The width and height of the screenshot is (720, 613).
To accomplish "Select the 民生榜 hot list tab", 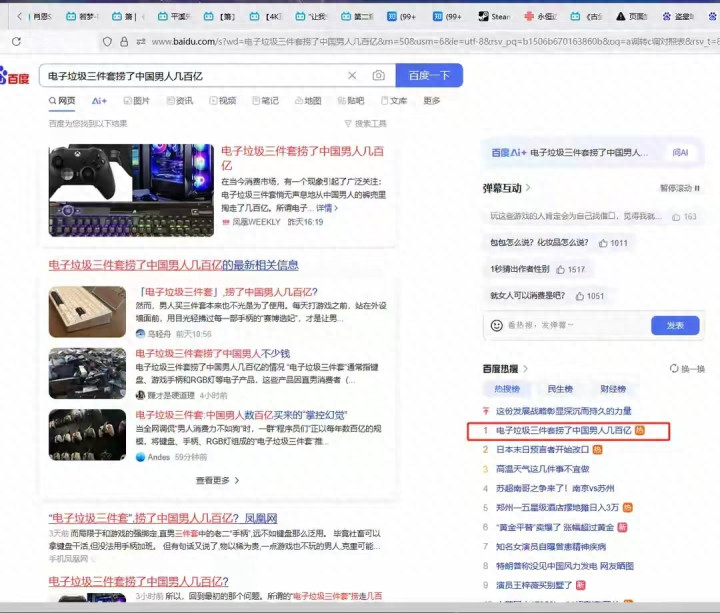I will pos(560,389).
